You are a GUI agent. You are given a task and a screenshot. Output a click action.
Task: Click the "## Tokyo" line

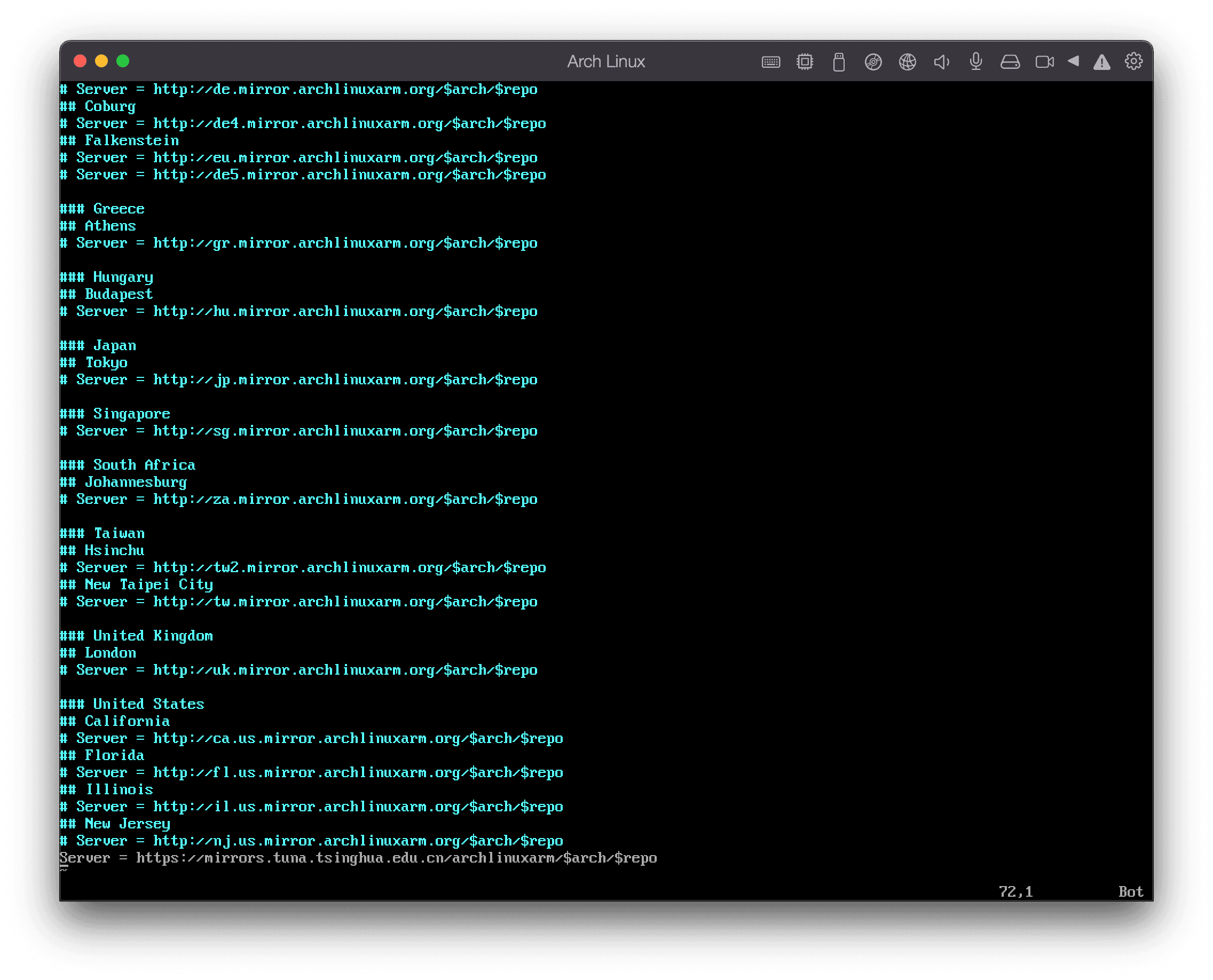click(x=94, y=362)
